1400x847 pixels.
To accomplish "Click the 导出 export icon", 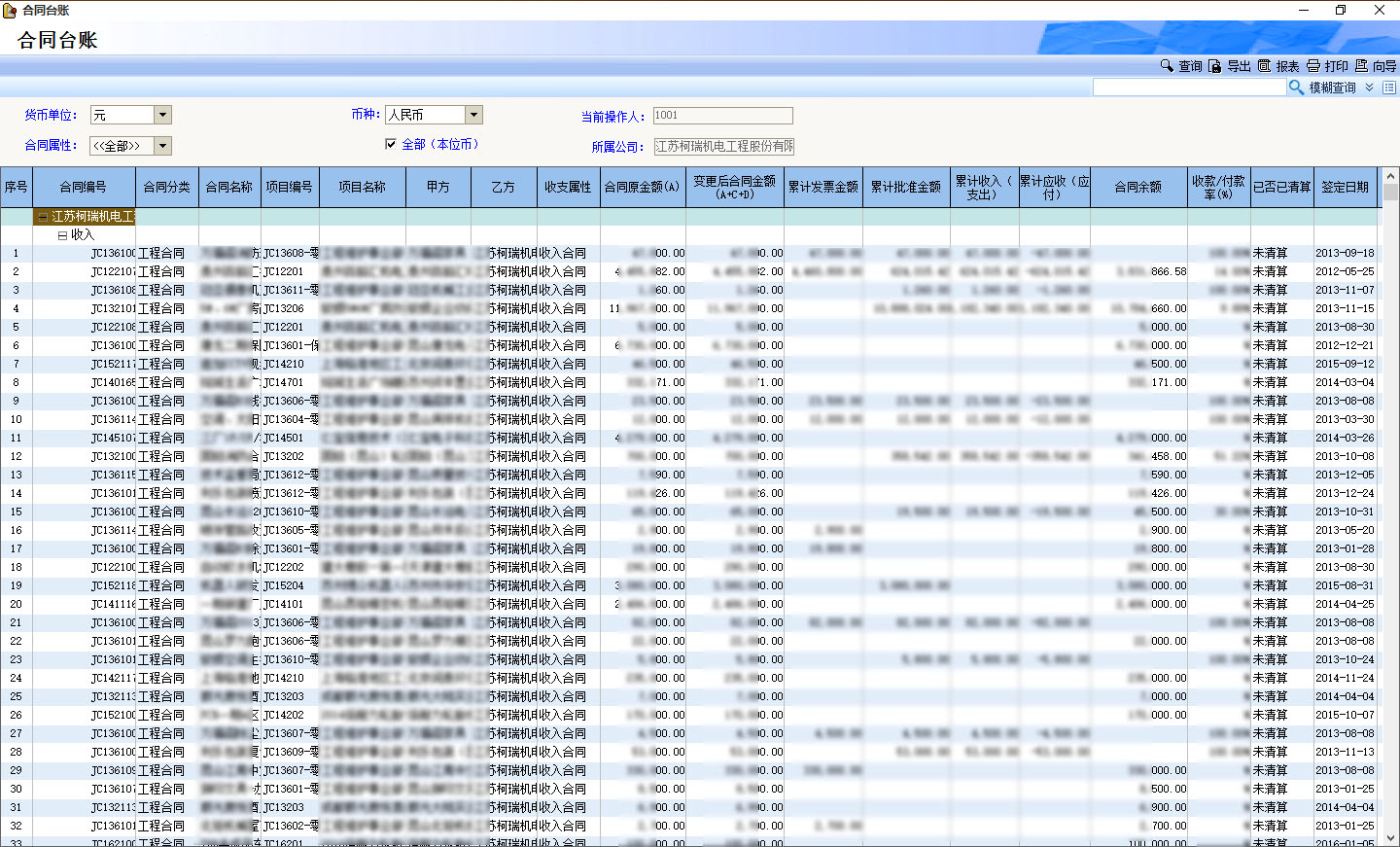I will (1214, 66).
